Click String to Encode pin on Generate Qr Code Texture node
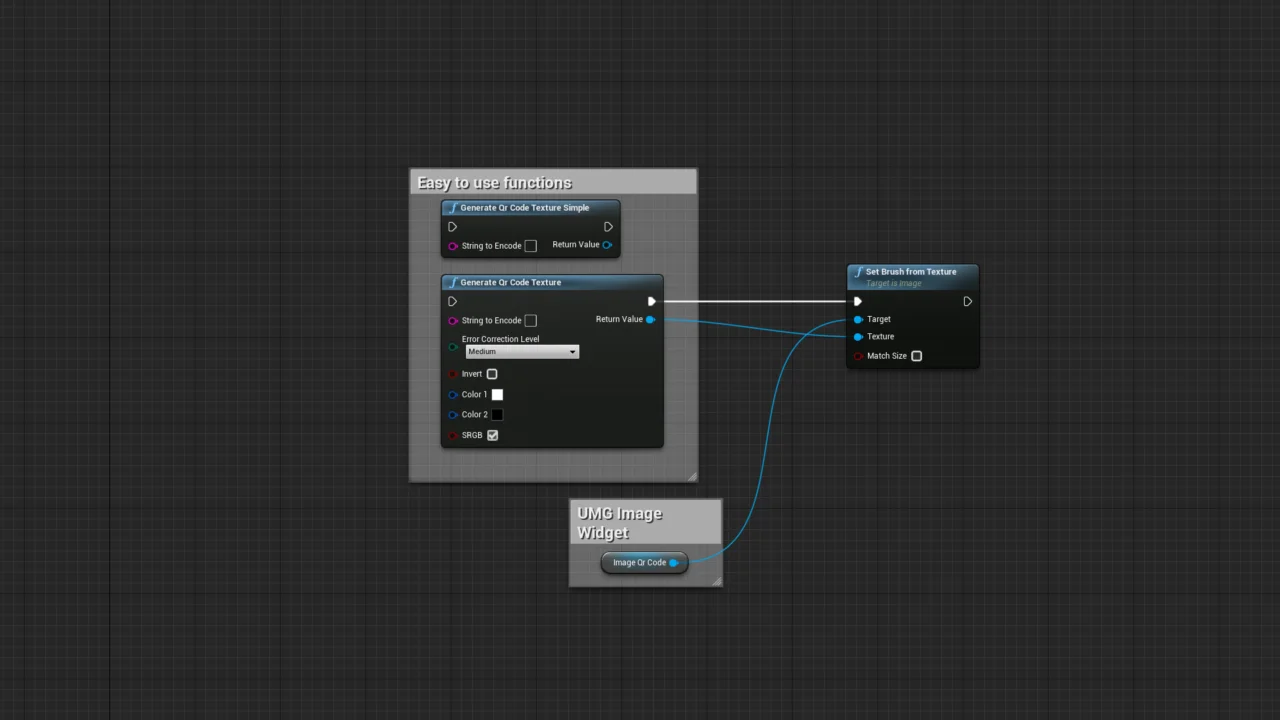This screenshot has height=720, width=1280. [x=453, y=321]
